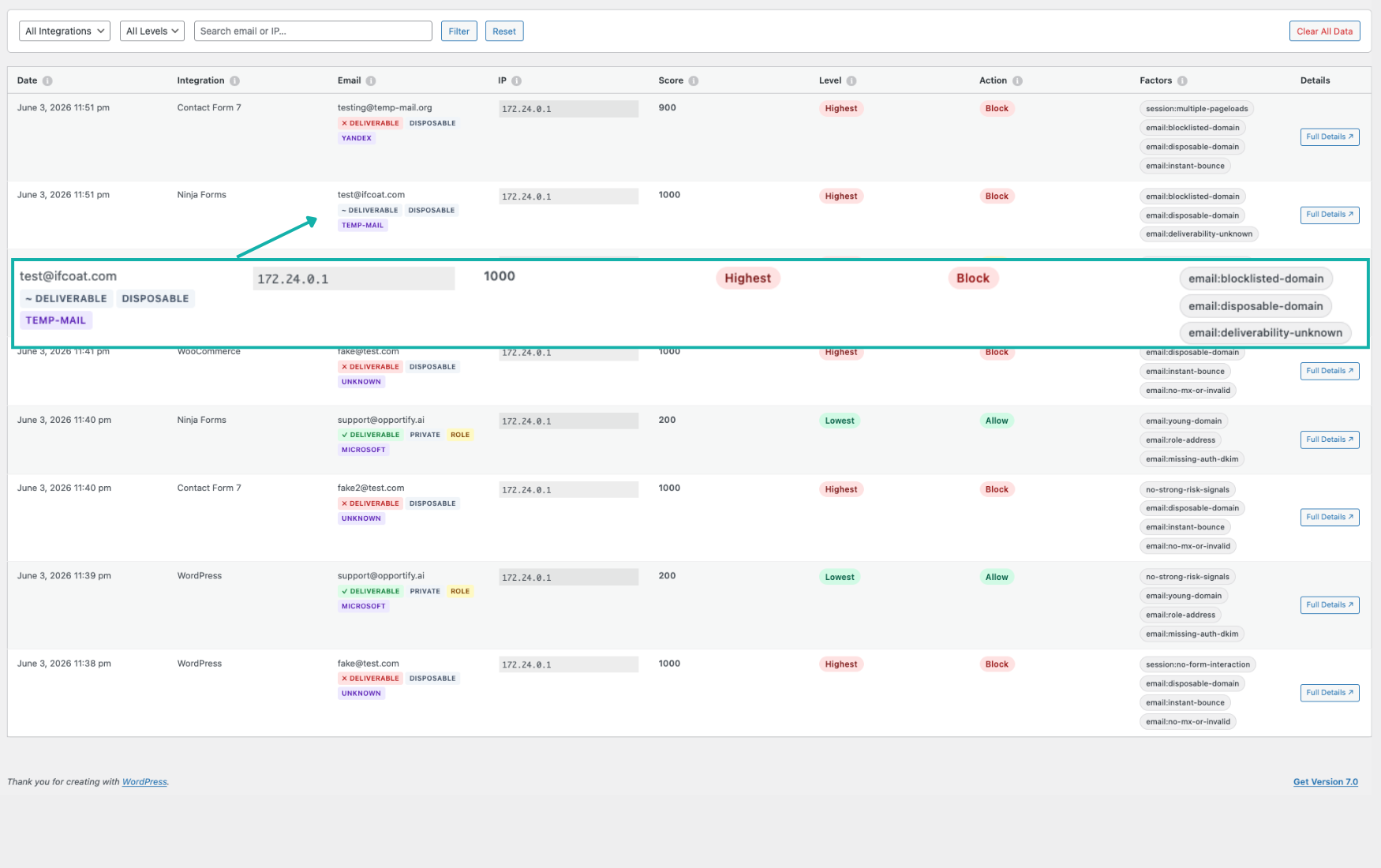Click IP 172.24.0.1 in testing@temp-mail.org row
The image size is (1381, 868).
point(568,109)
